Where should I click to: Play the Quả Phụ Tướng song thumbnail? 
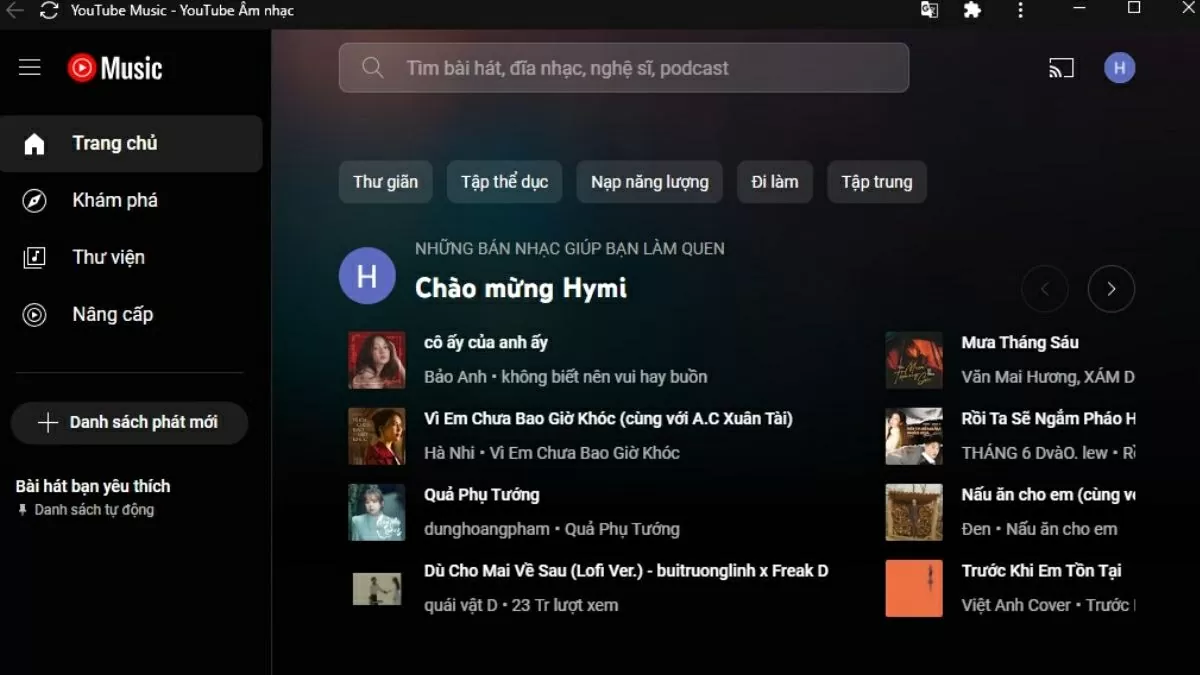pyautogui.click(x=377, y=512)
